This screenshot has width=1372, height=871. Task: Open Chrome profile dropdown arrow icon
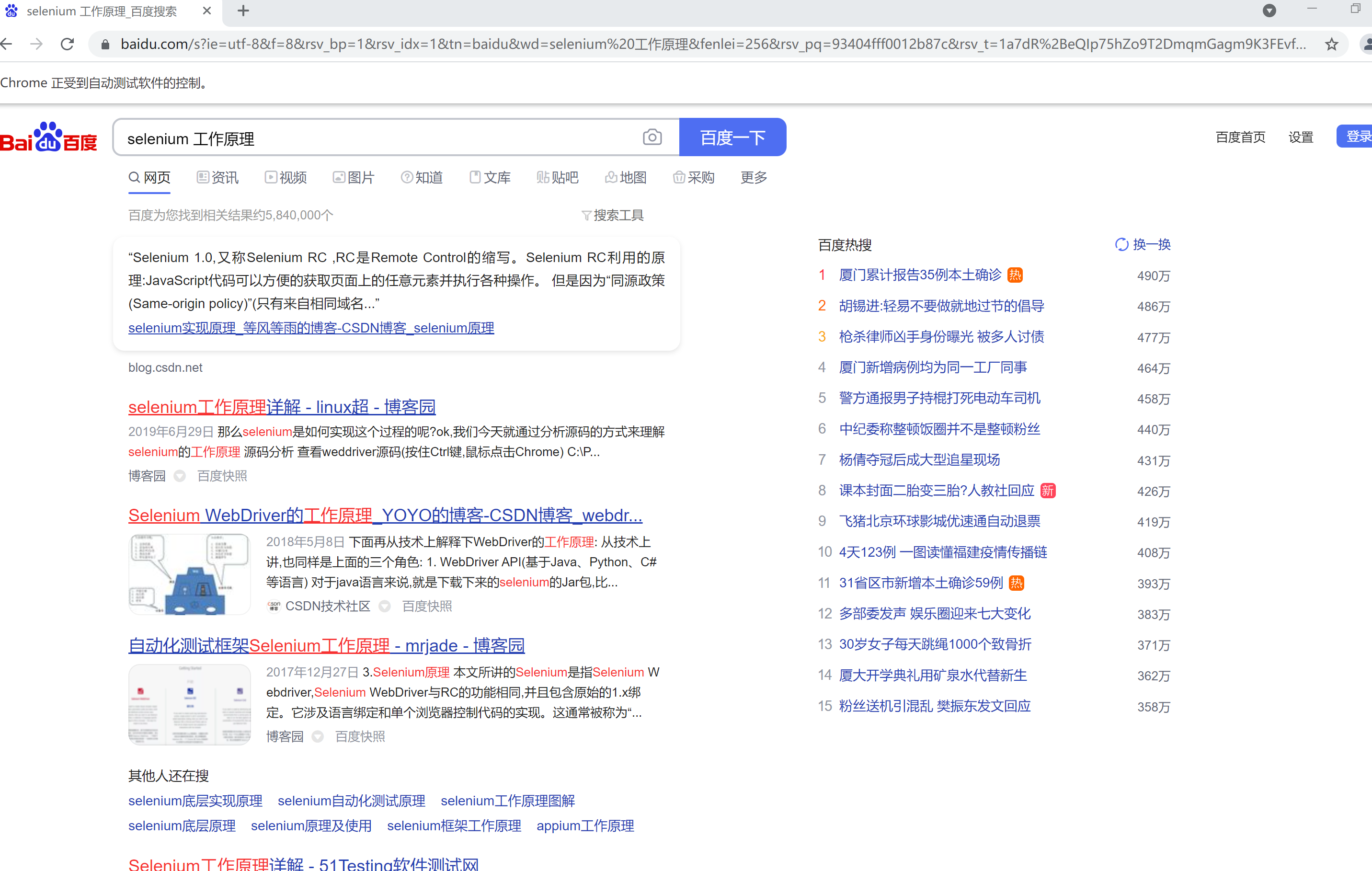pyautogui.click(x=1269, y=11)
